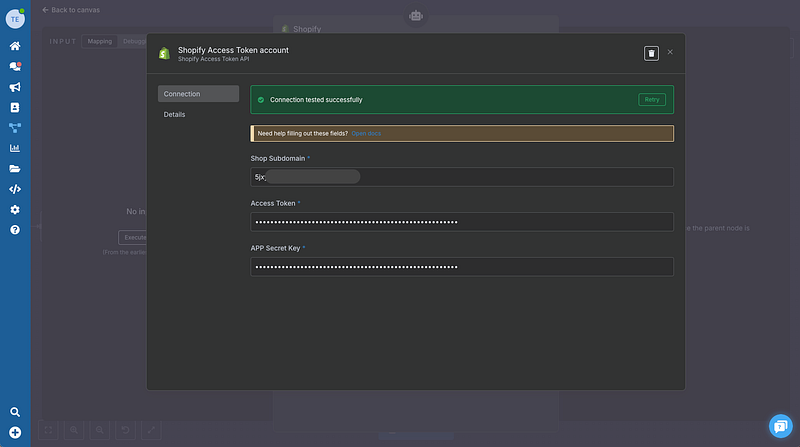800x447 pixels.
Task: Switch to the Details tab
Action: (x=174, y=115)
